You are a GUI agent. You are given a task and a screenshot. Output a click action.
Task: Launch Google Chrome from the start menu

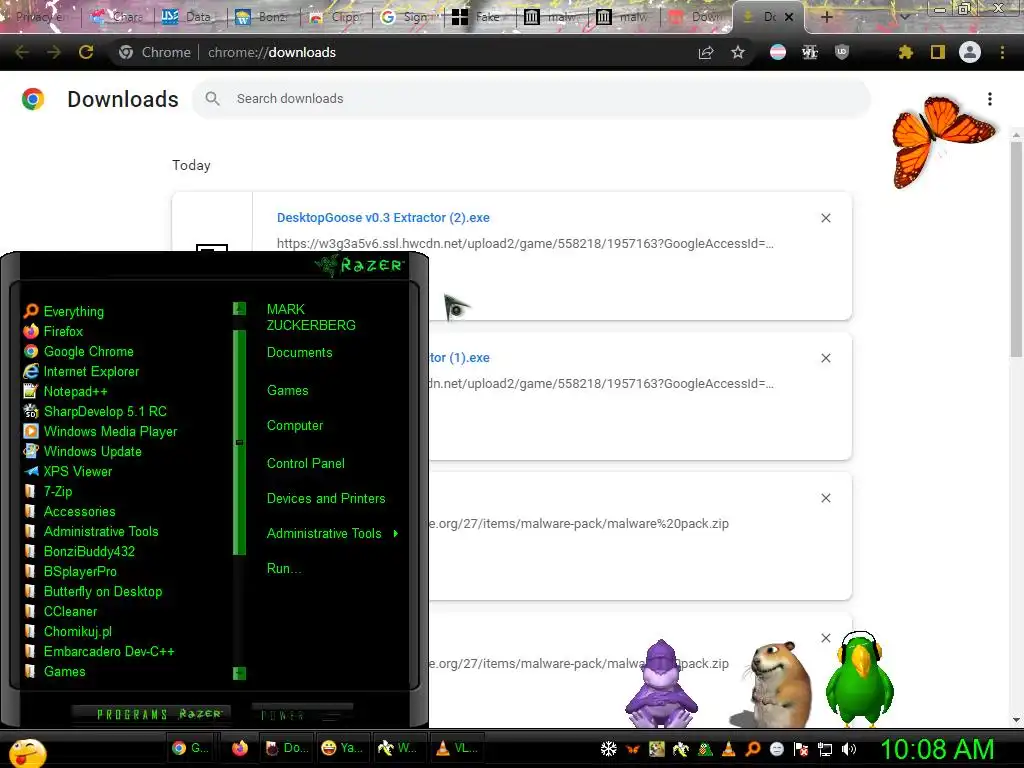point(78,351)
